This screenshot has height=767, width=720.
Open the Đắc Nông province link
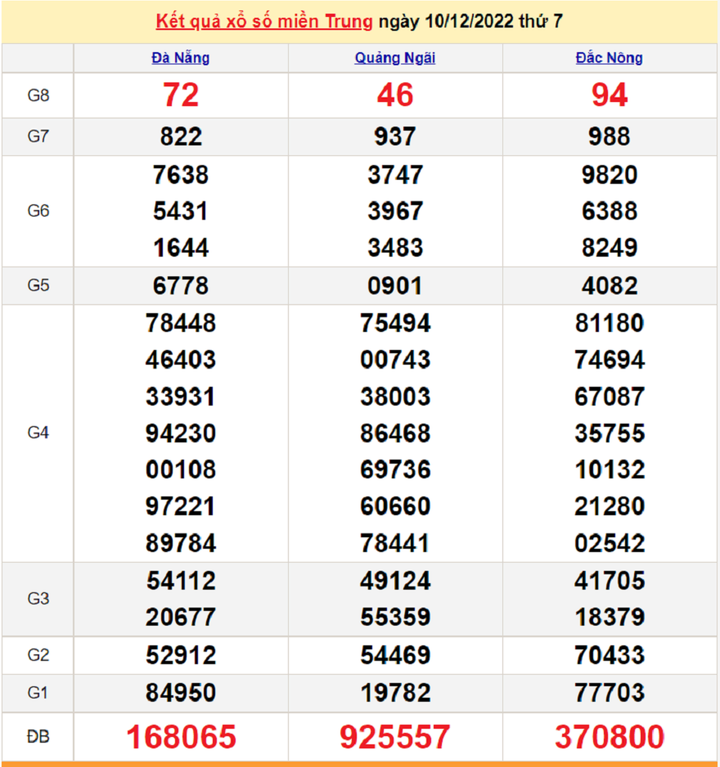coord(609,58)
